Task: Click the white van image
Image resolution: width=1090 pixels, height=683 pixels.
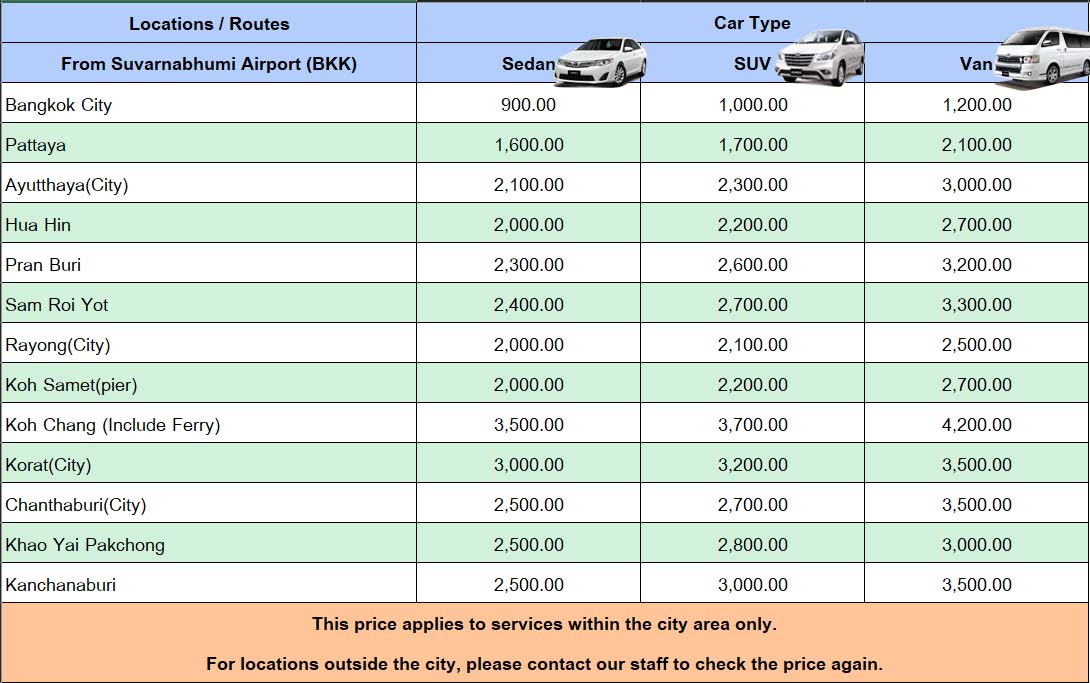Action: pos(1042,56)
